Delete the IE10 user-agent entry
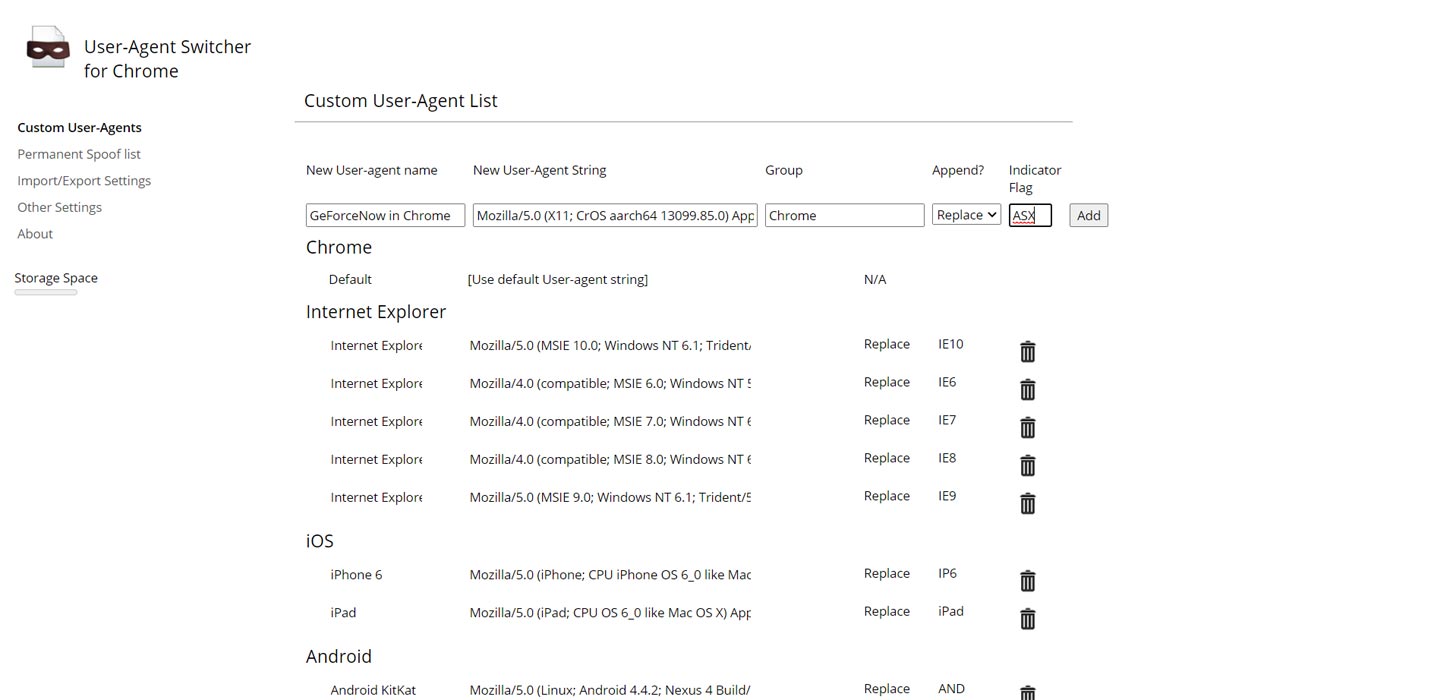This screenshot has width=1434, height=700. tap(1027, 352)
